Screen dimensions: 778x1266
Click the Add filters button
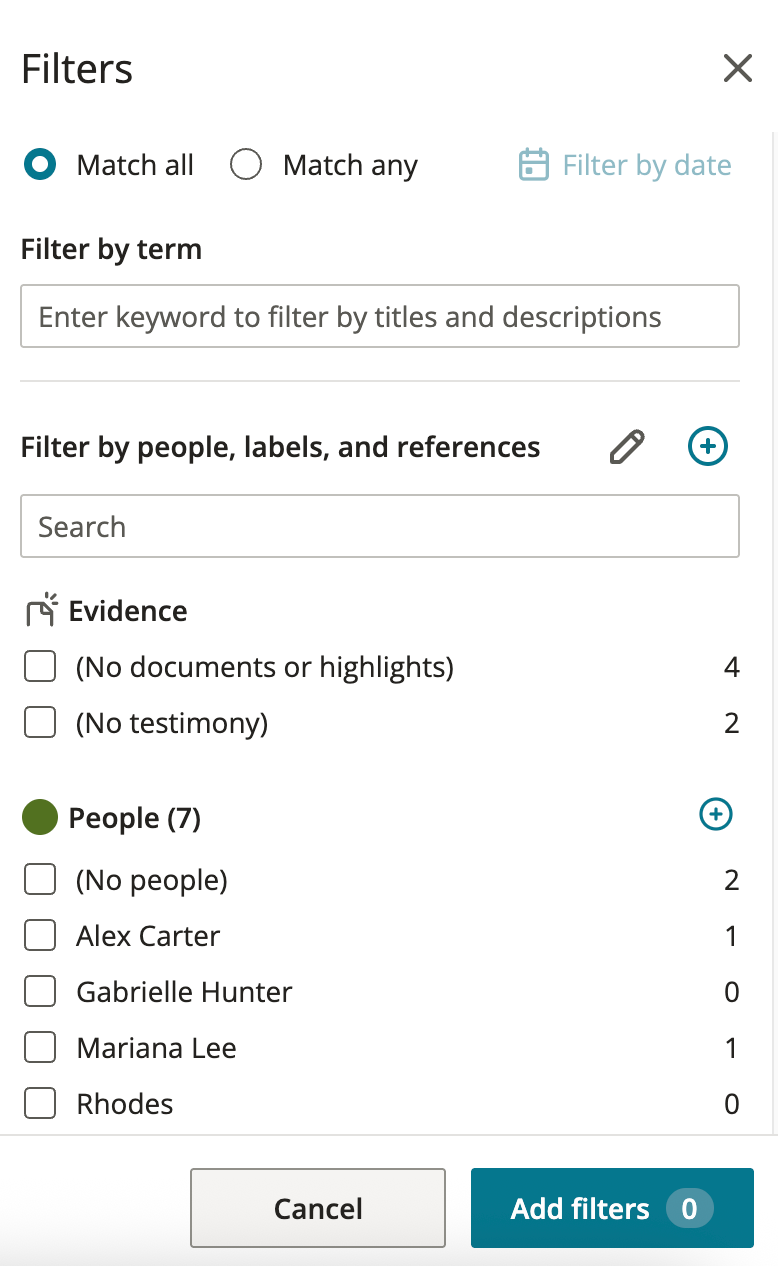coord(612,1208)
